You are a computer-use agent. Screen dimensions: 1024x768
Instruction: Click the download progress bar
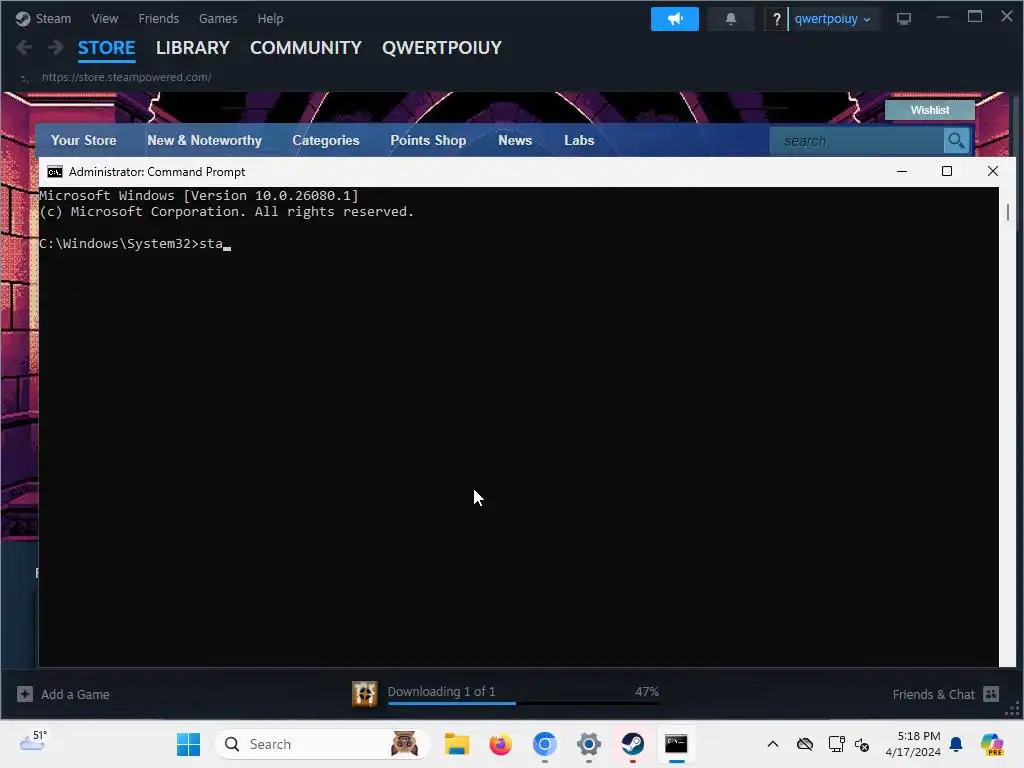click(x=523, y=703)
